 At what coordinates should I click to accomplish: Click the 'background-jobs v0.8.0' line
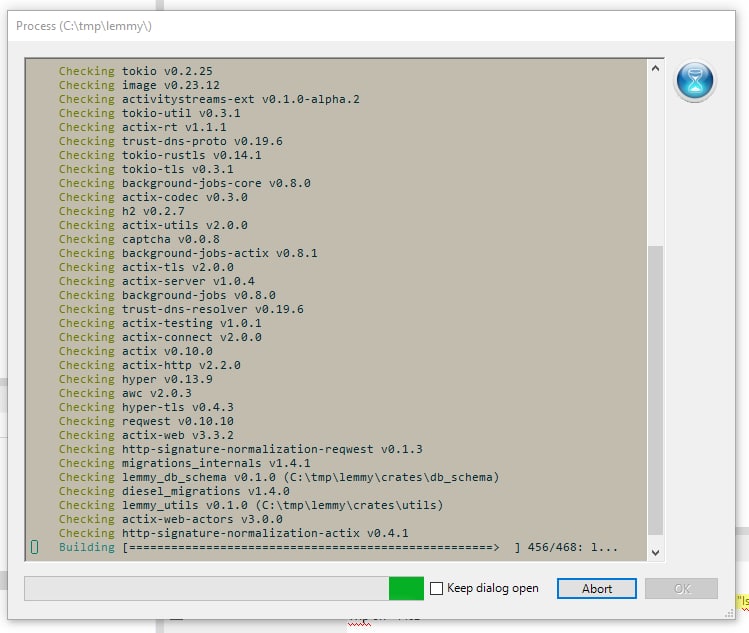point(167,295)
